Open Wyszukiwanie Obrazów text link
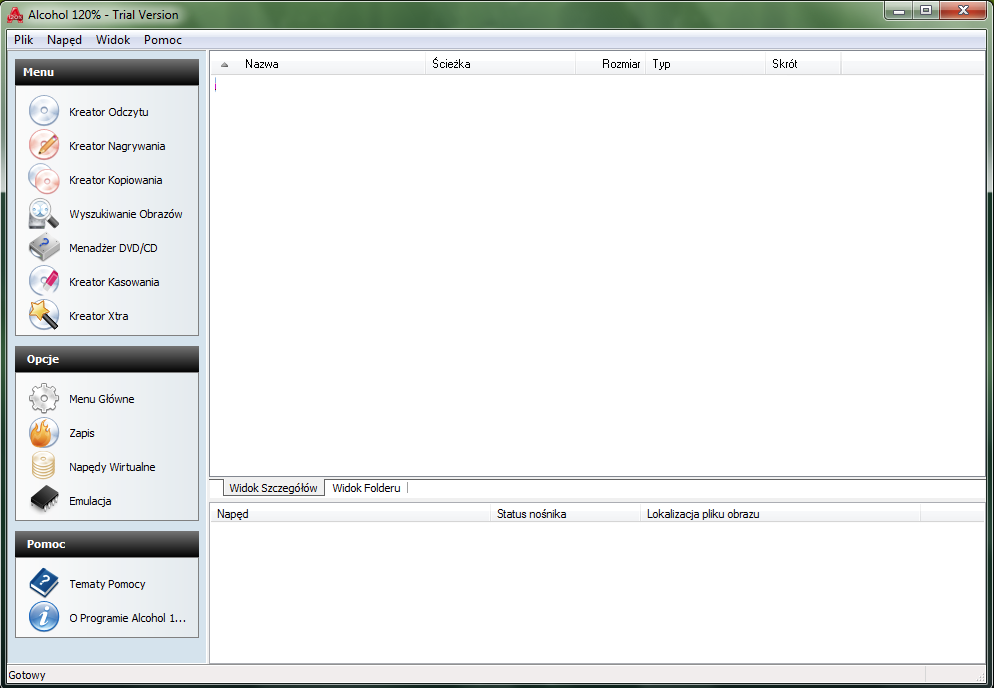 point(126,214)
